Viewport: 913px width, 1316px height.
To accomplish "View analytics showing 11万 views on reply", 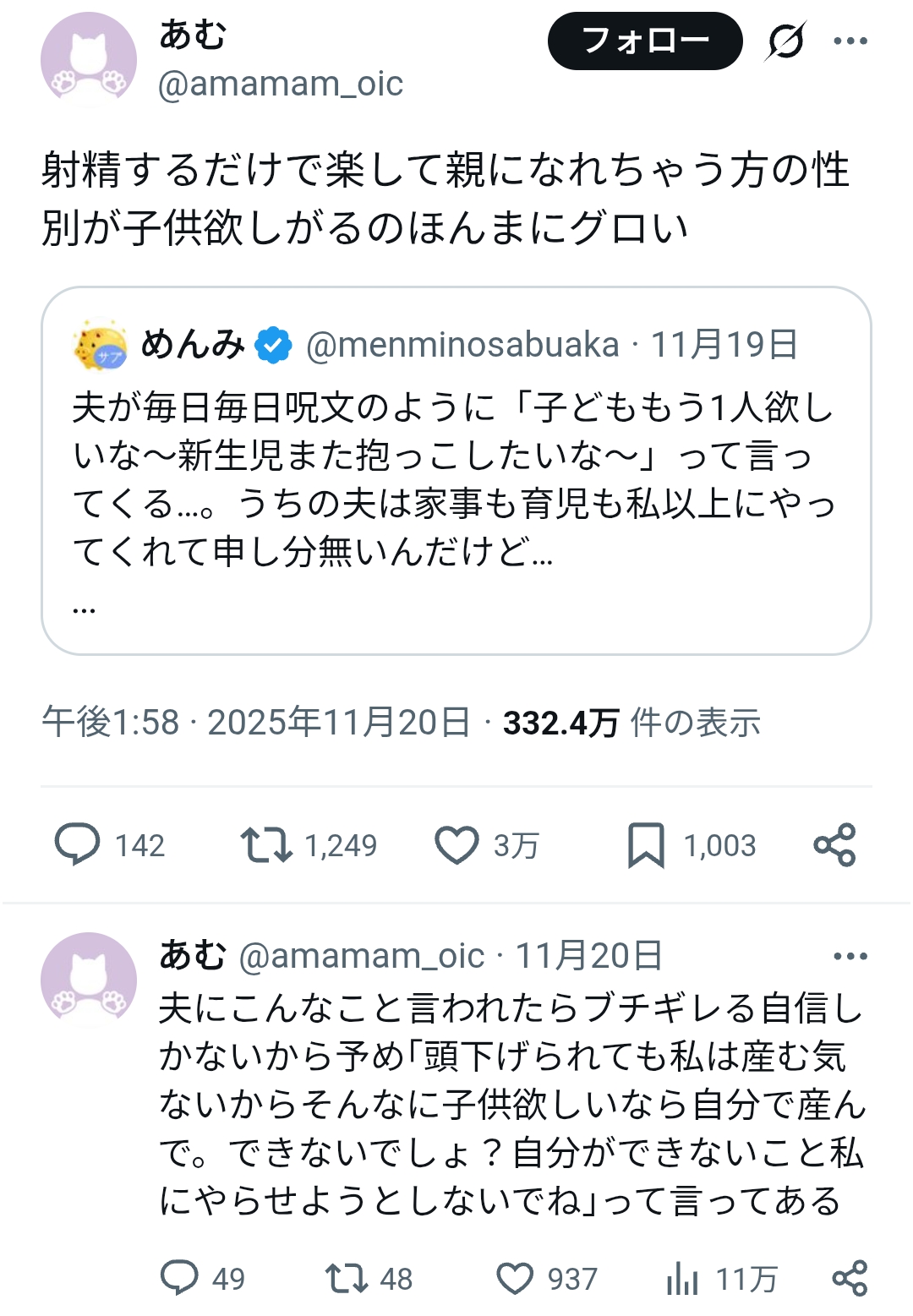I will (683, 1278).
